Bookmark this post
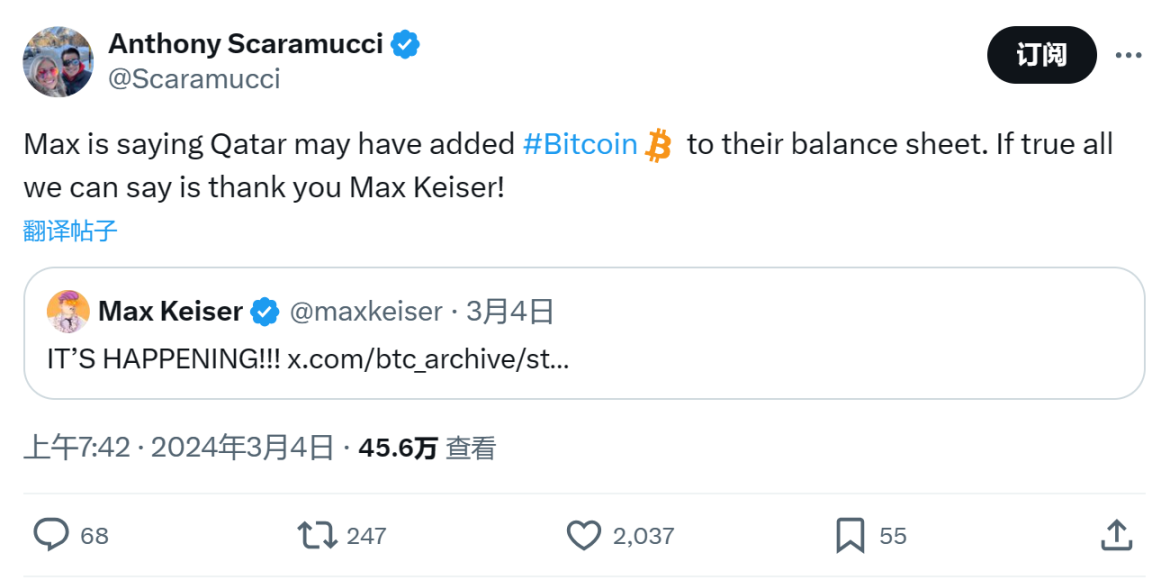The width and height of the screenshot is (1170, 580). pyautogui.click(x=849, y=535)
